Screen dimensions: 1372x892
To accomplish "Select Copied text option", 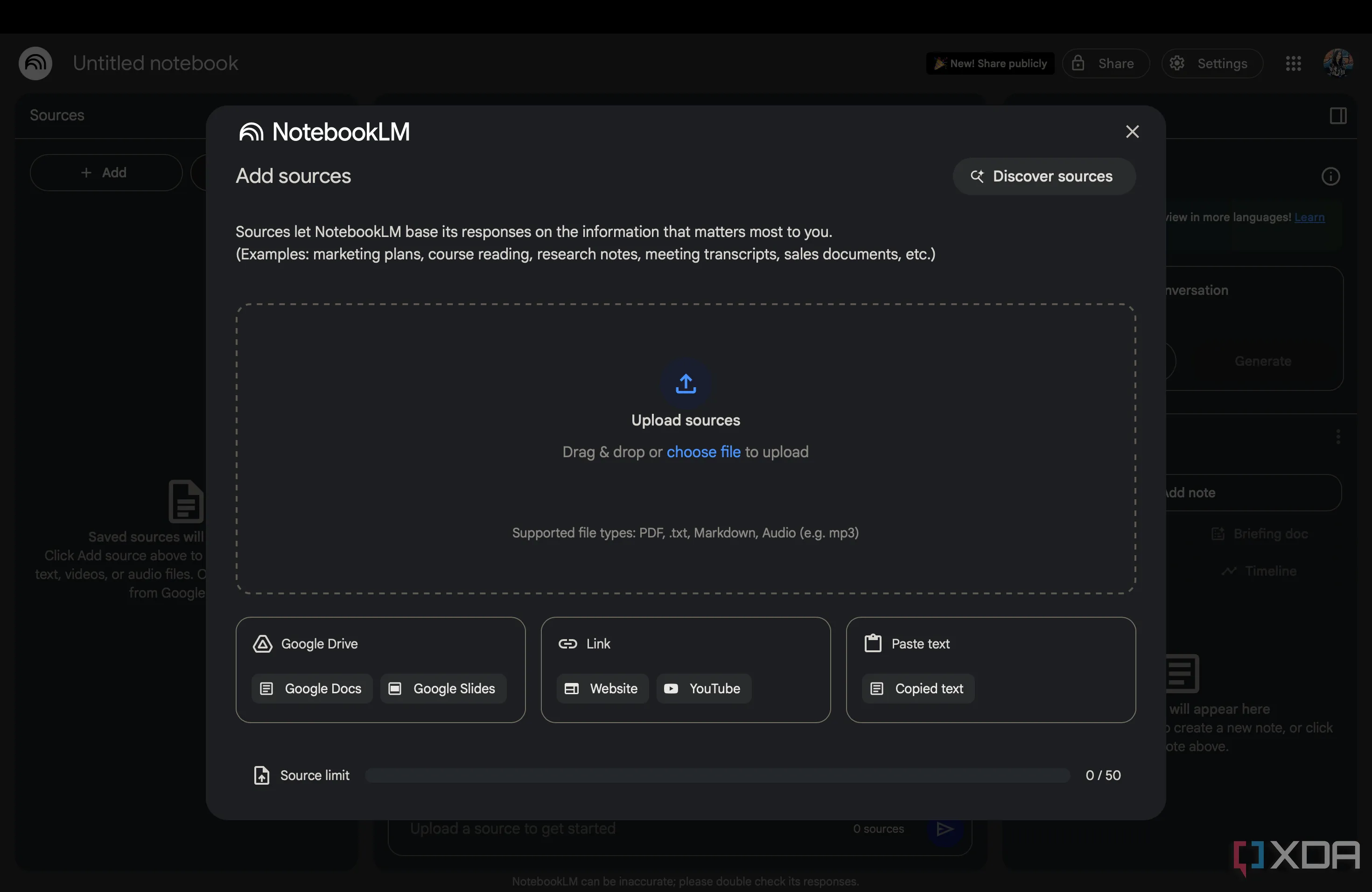I will tap(918, 689).
